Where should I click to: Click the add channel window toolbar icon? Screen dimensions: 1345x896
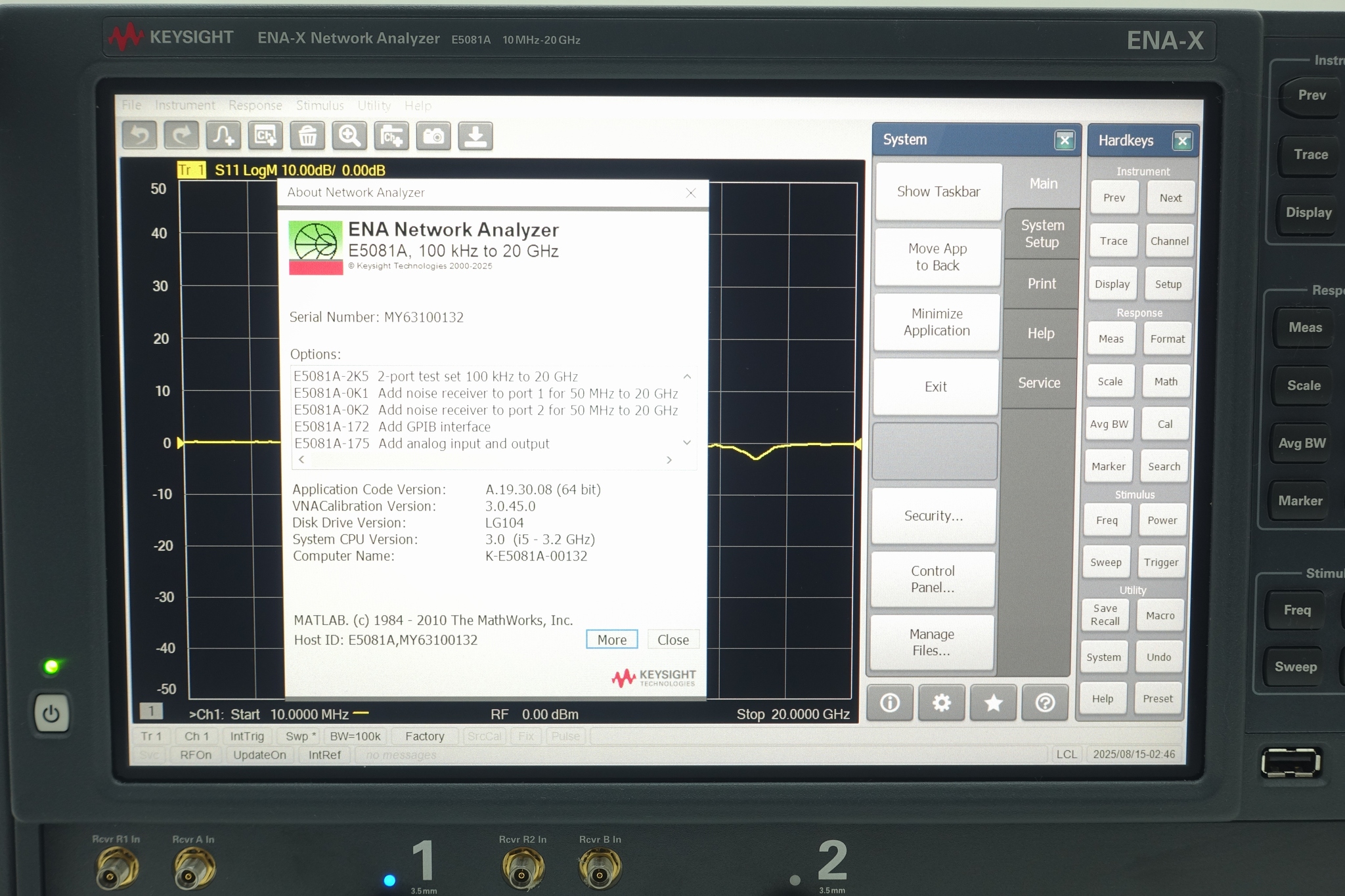(265, 136)
